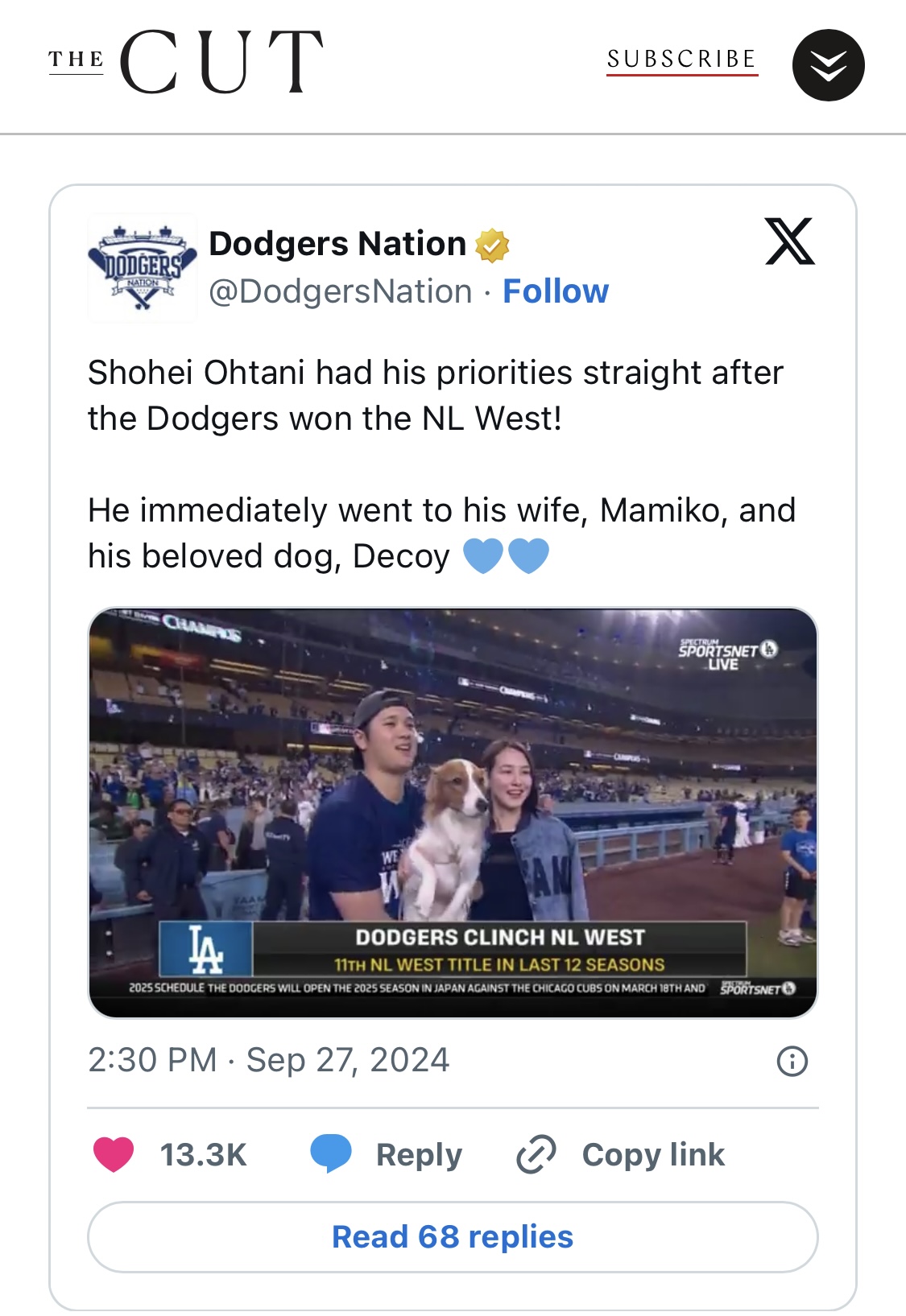Viewport: 906px width, 1316px height.
Task: Open the X logo on tweet
Action: click(790, 241)
